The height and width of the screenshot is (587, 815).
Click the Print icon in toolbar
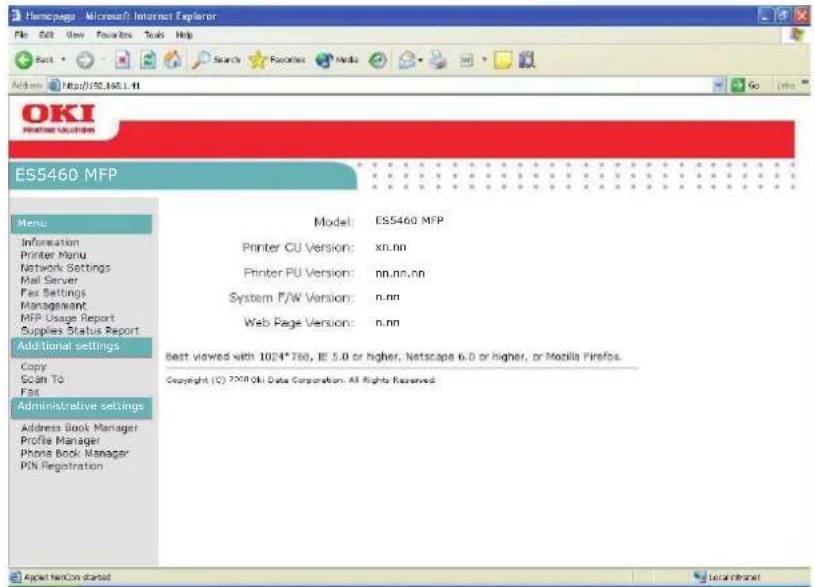click(x=439, y=60)
